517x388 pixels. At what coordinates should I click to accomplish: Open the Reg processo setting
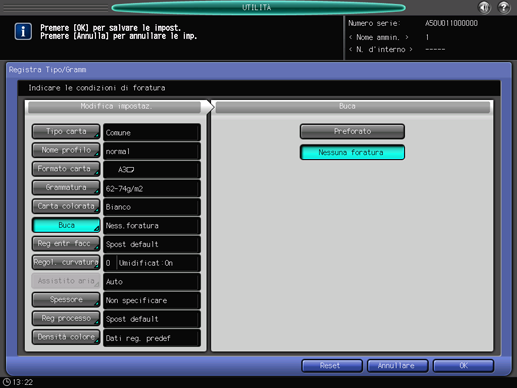click(x=66, y=318)
